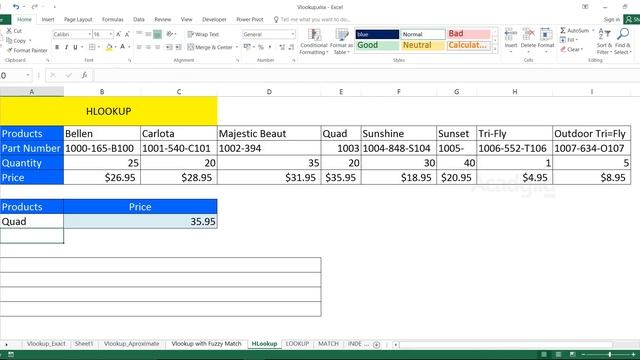Click the Cut icon in Clipboard
The height and width of the screenshot is (360, 640).
(9, 31)
